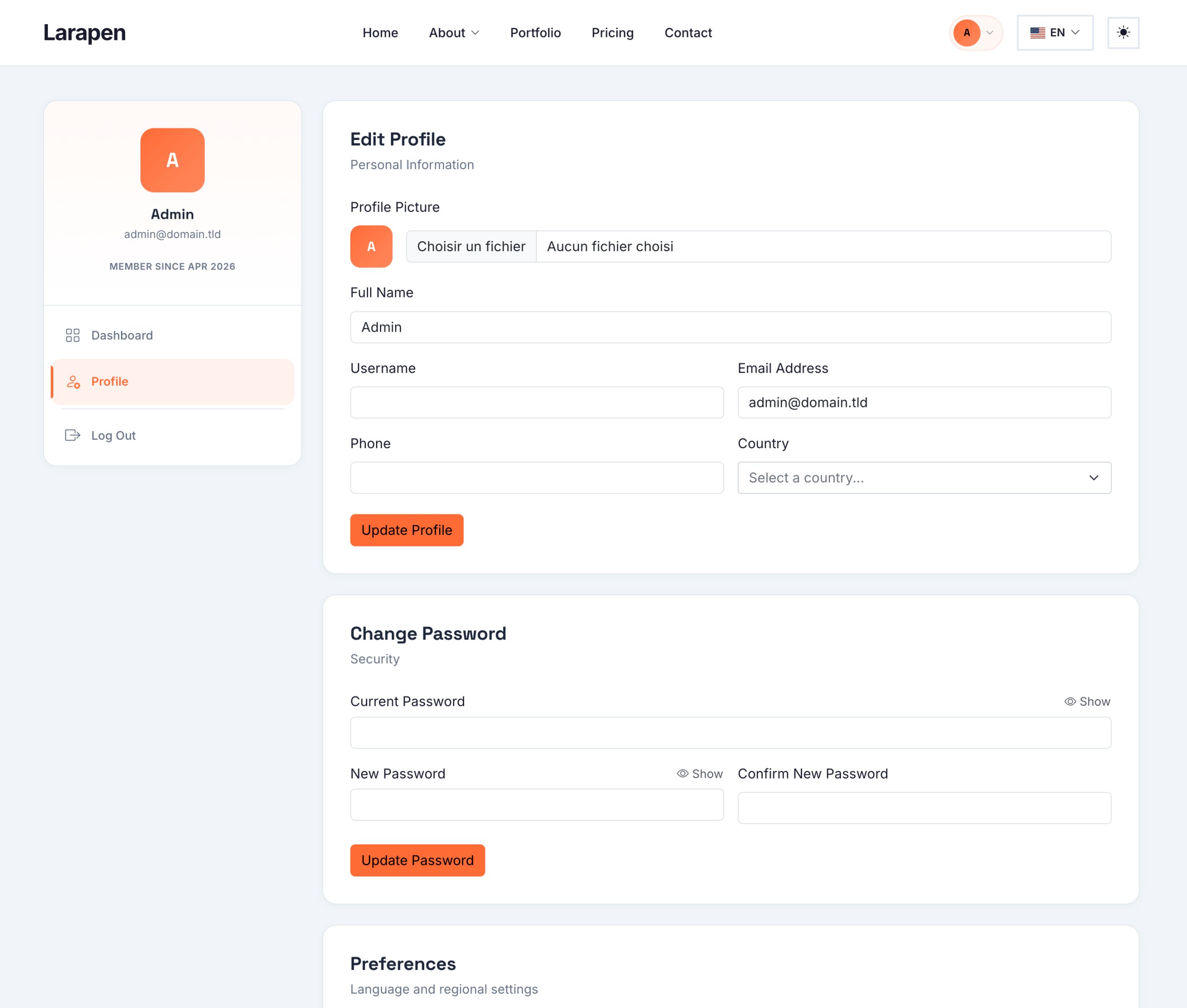The width and height of the screenshot is (1187, 1008).
Task: Click the small avatar beside file chooser
Action: click(x=371, y=246)
